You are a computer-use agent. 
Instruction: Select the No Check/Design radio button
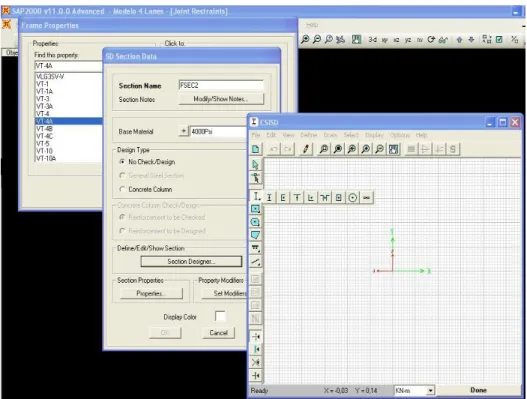tap(122, 162)
